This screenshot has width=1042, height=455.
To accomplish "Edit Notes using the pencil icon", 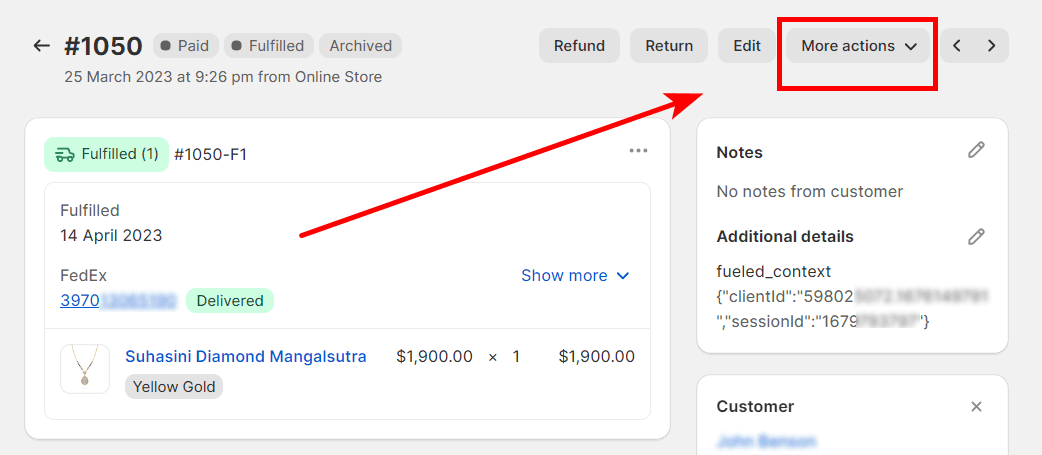I will coord(976,150).
